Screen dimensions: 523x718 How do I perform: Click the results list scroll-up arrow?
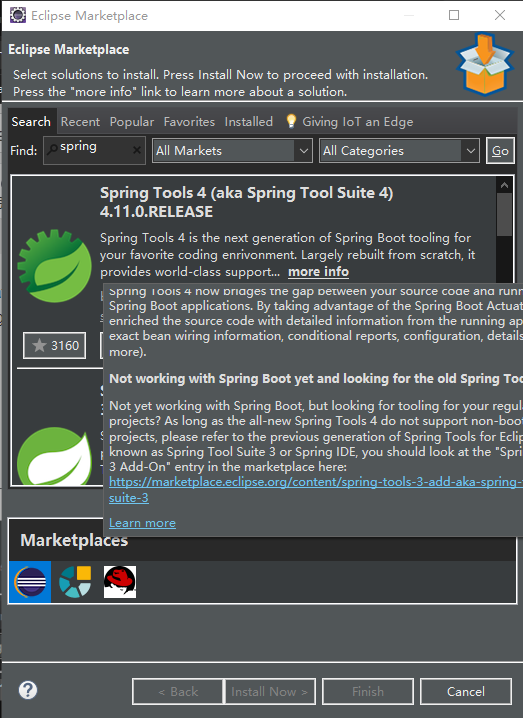pyautogui.click(x=504, y=185)
